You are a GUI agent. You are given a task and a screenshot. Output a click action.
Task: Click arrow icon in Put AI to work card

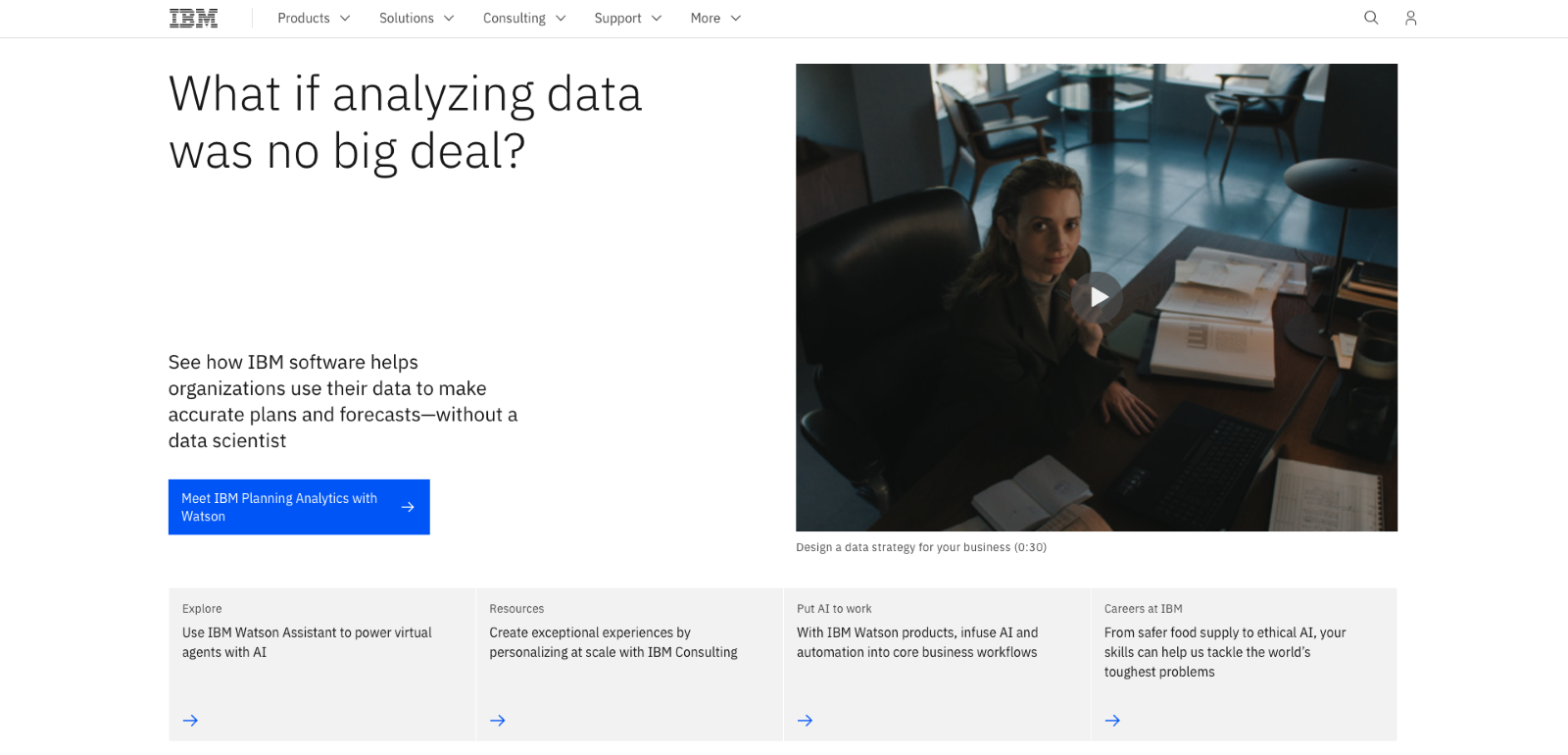pos(806,721)
